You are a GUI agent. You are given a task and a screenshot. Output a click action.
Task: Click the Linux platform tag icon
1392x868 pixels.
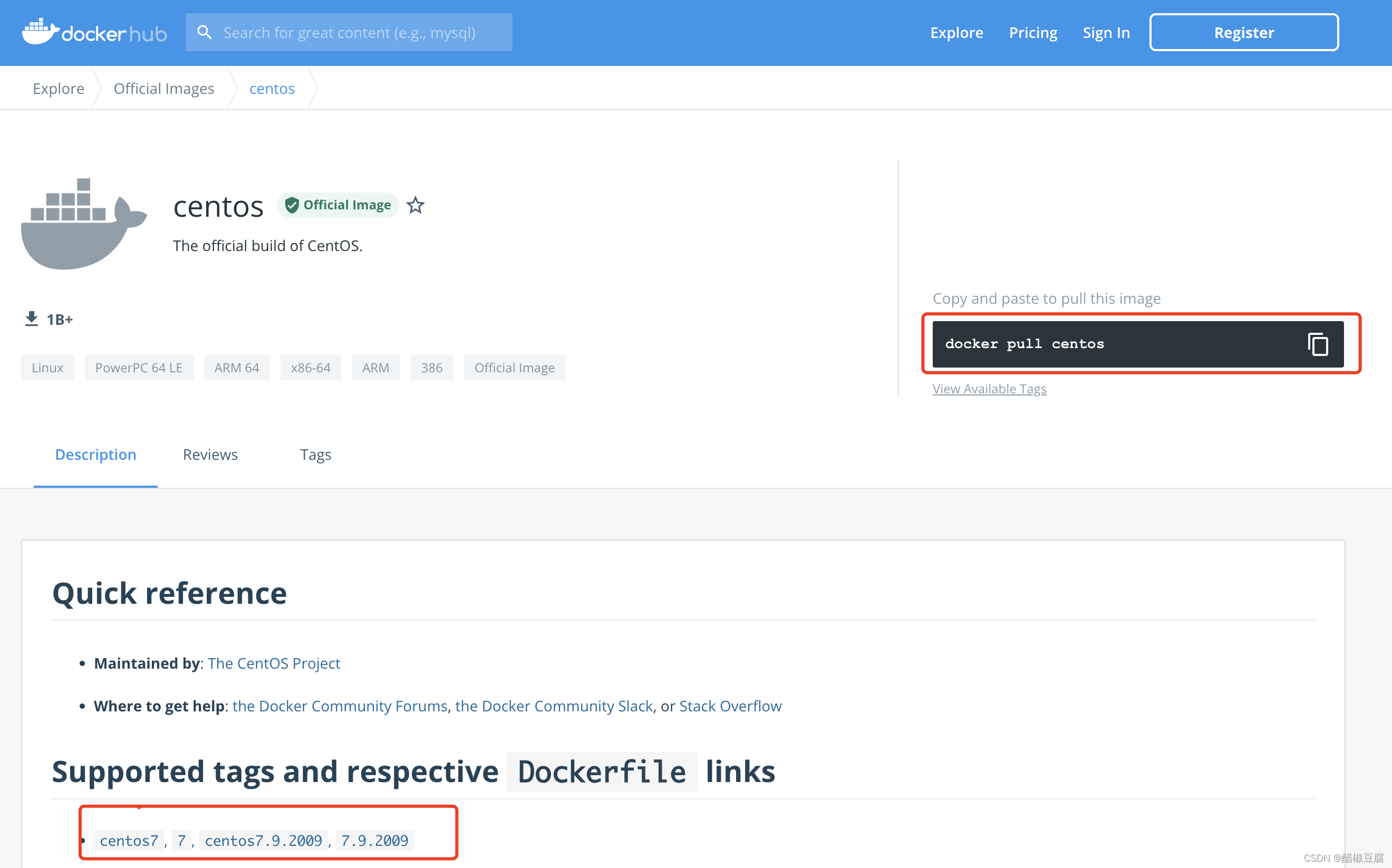47,367
